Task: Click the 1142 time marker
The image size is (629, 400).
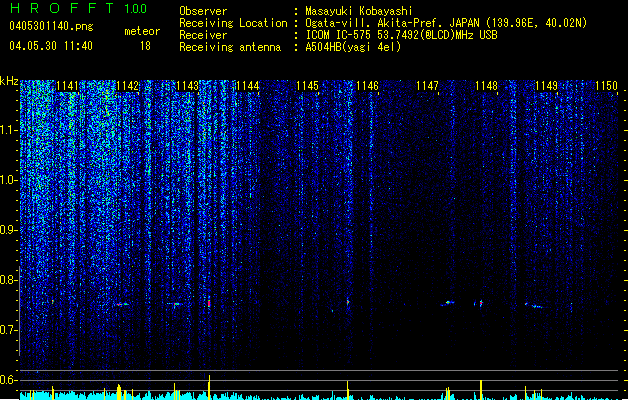Action: (127, 86)
